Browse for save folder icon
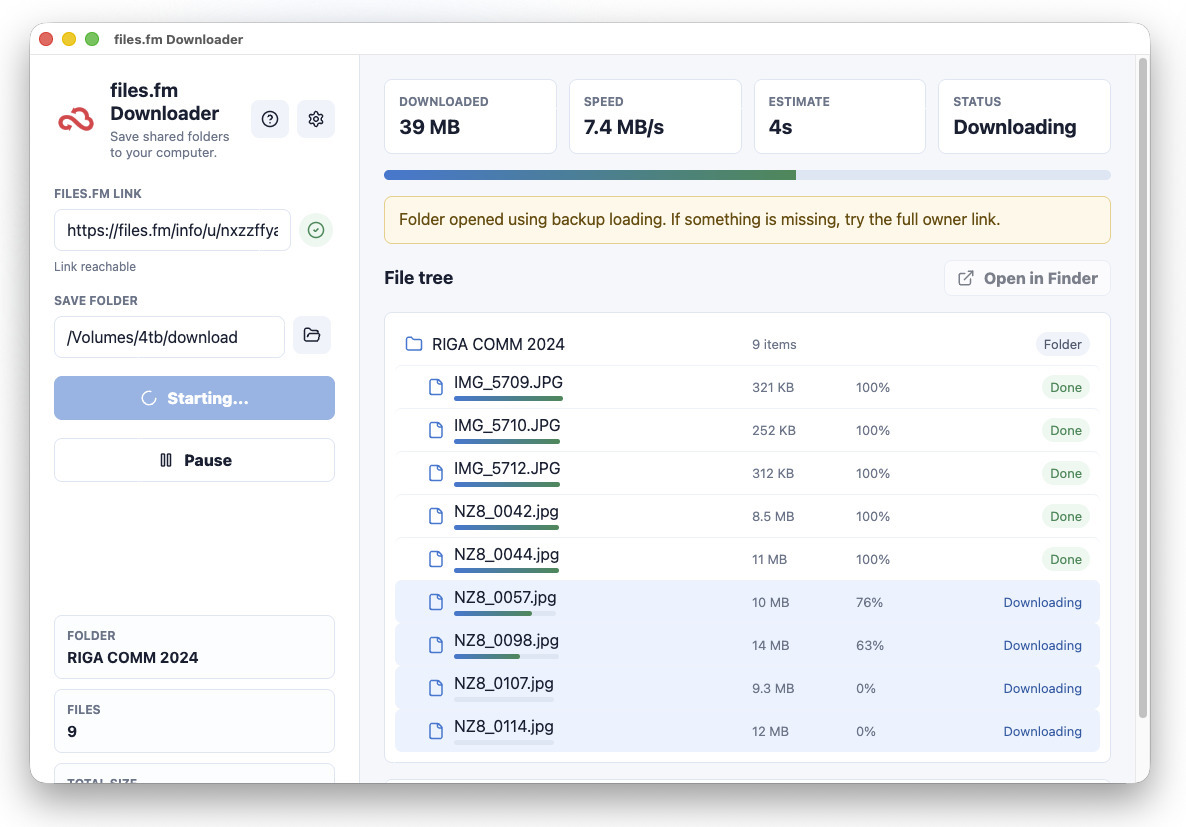Screen dimensions: 1186x827 pos(312,335)
